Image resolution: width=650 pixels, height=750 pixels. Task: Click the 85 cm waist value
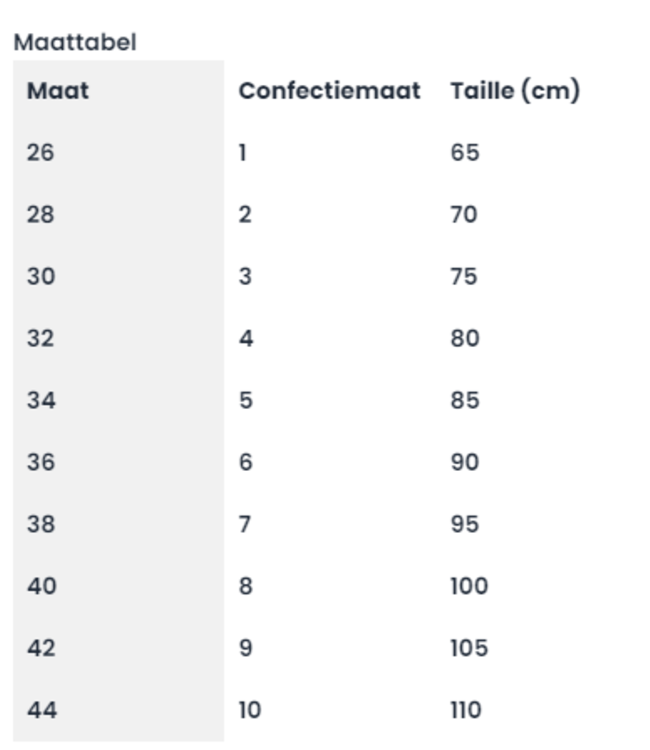coord(465,401)
